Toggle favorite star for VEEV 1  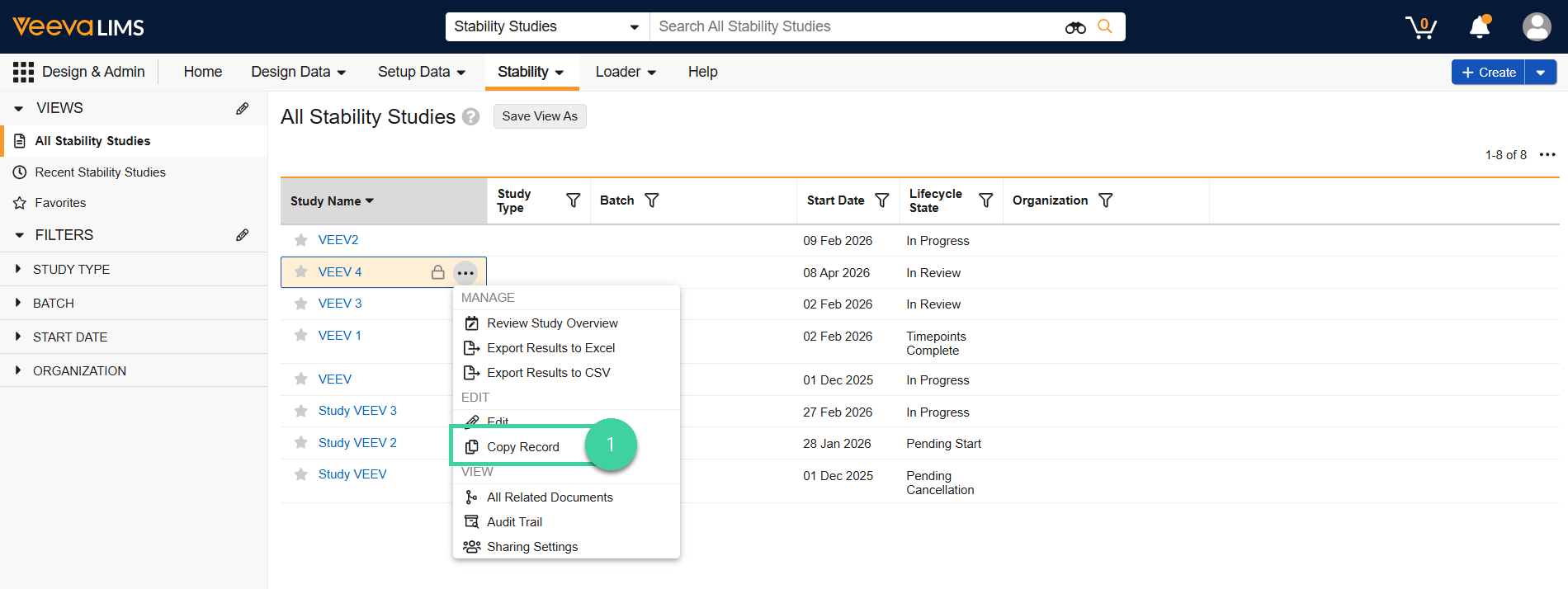(301, 336)
